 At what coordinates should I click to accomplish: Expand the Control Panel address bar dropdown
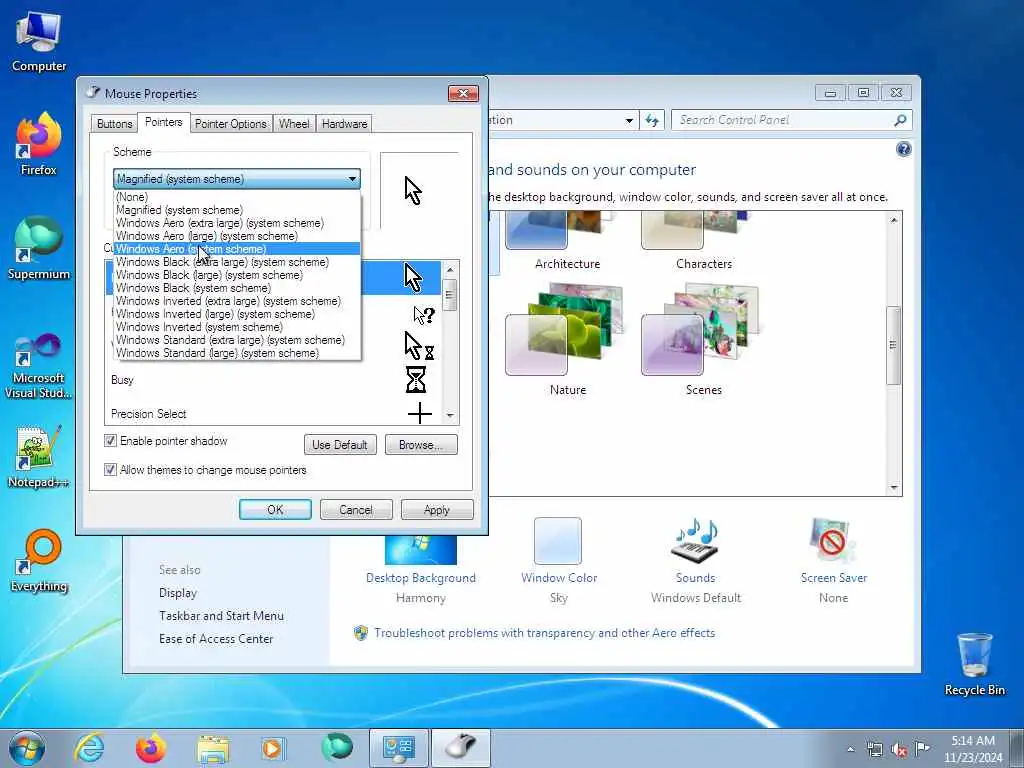click(x=629, y=120)
